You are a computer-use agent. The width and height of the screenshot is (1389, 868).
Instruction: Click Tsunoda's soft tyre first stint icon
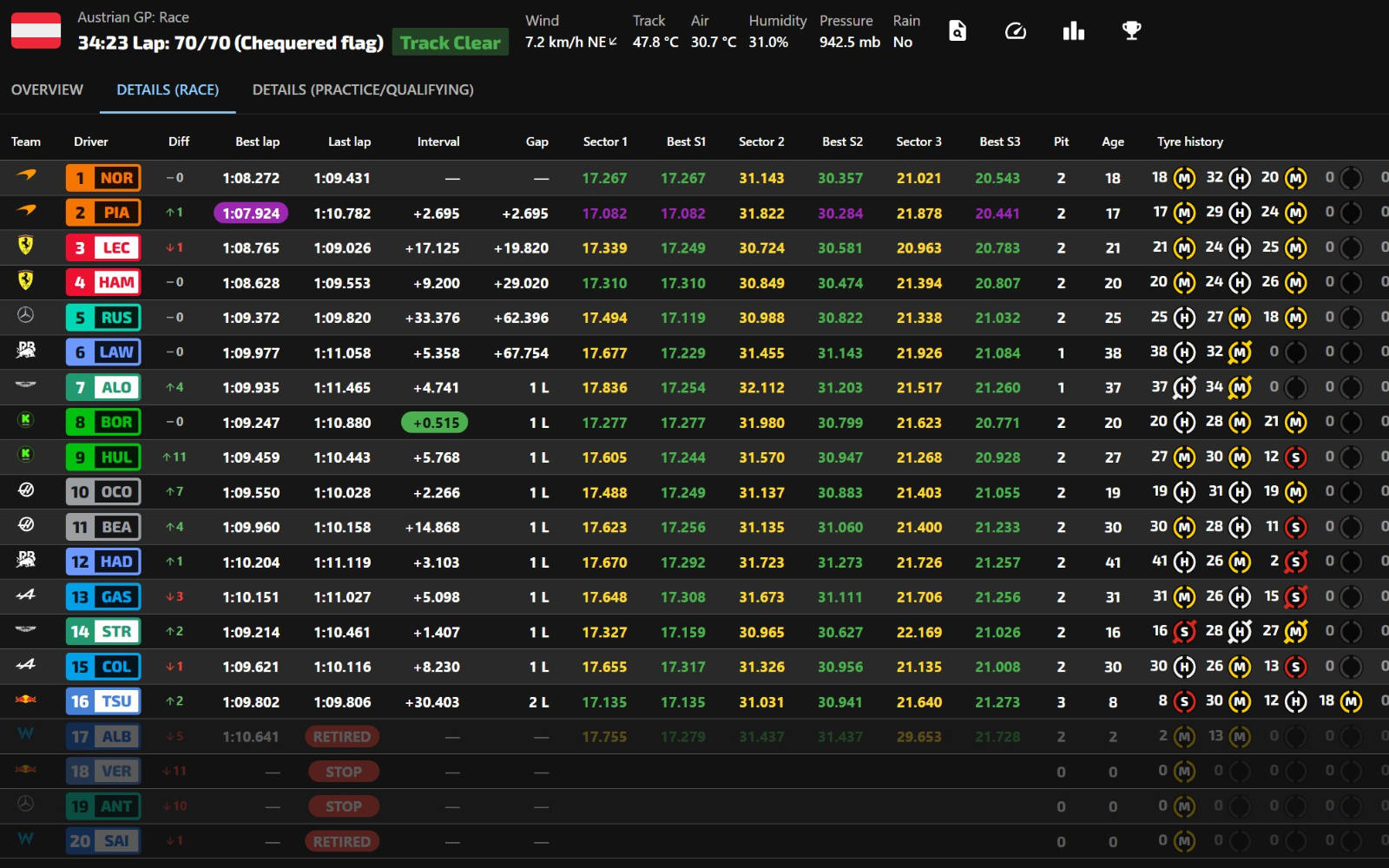tap(1184, 702)
